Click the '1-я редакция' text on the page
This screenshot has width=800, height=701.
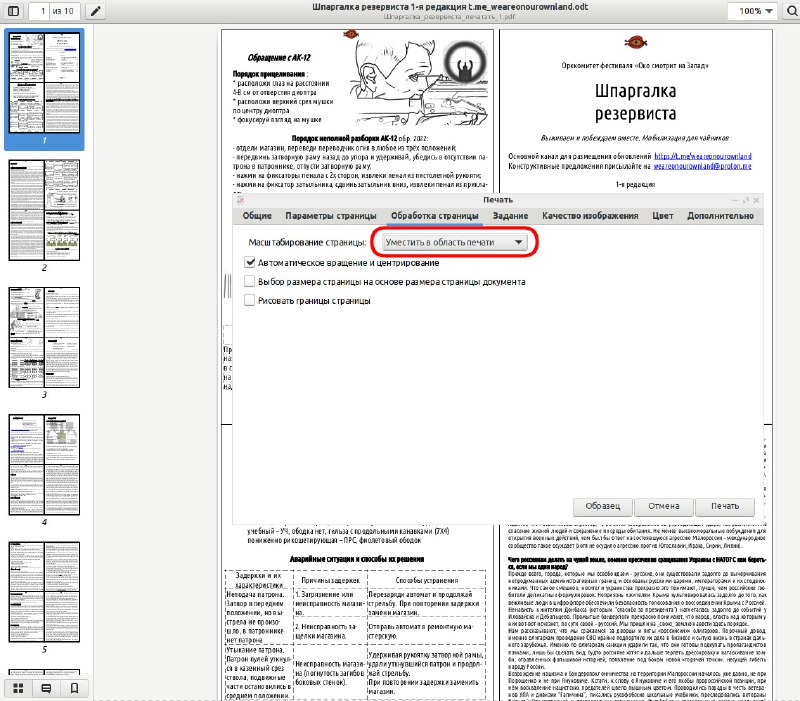click(635, 184)
